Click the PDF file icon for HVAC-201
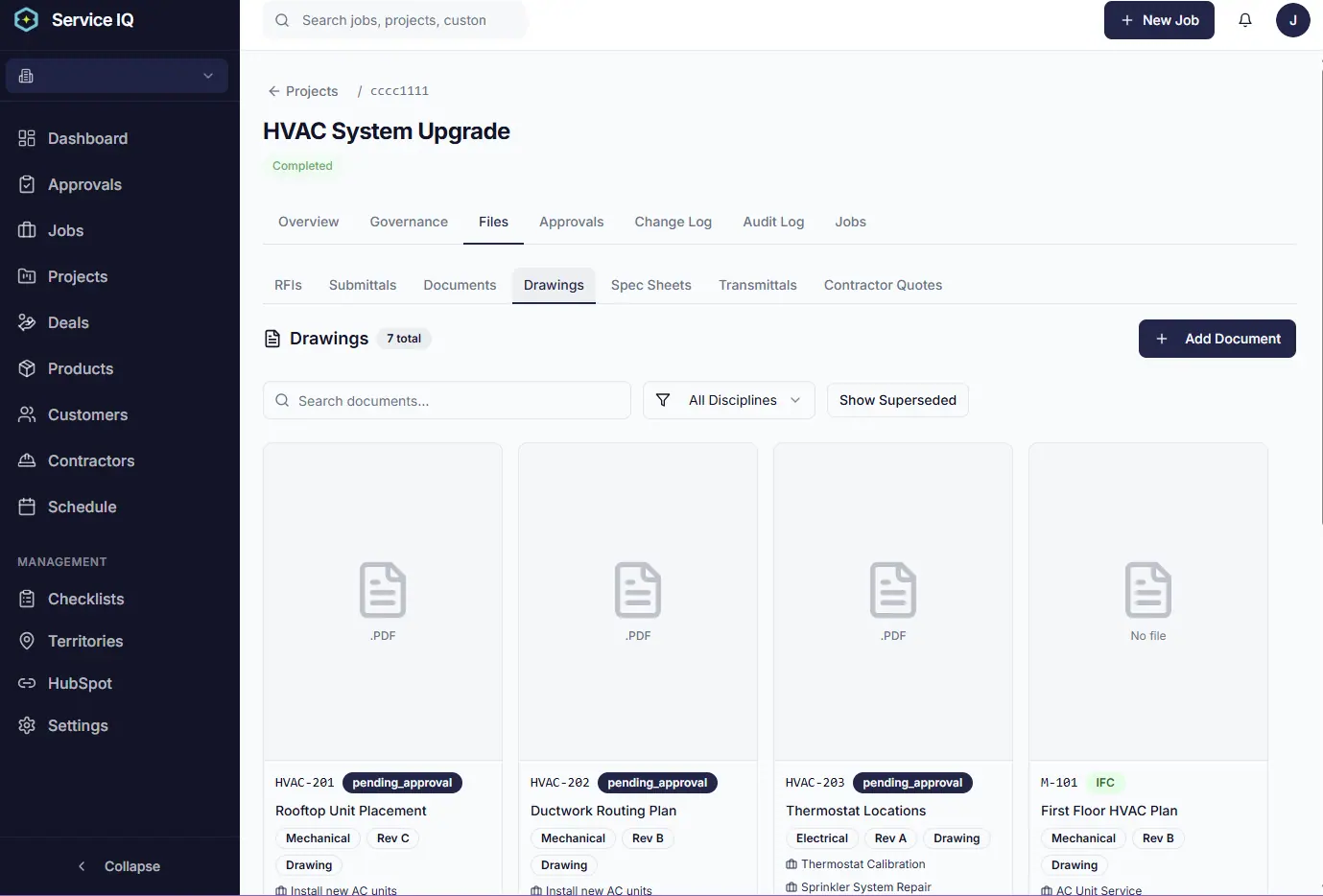The image size is (1323, 896). coord(383,590)
